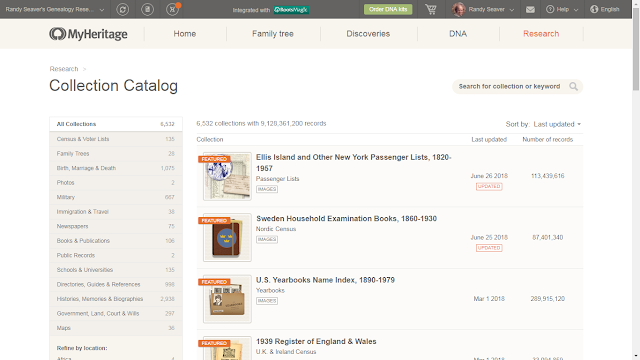Open the Family tree nav tab
The height and width of the screenshot is (360, 640).
[x=273, y=34]
